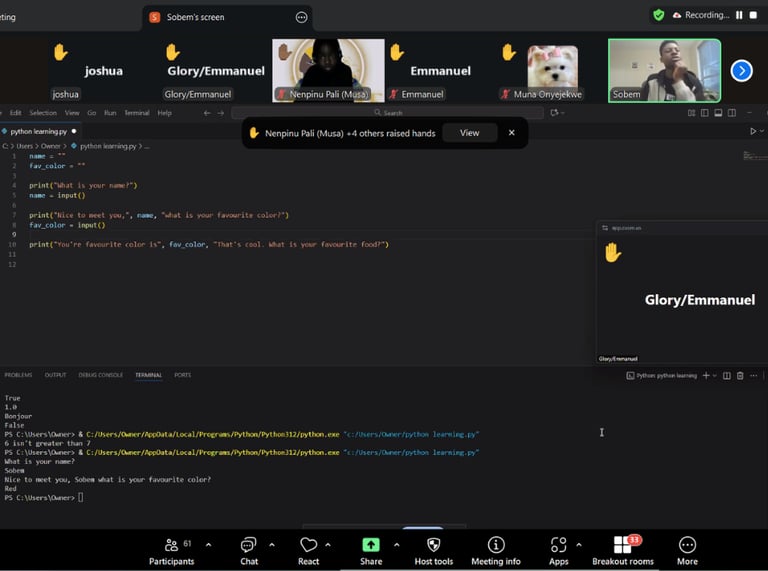Open Breakout rooms
The height and width of the screenshot is (571, 768).
click(623, 551)
